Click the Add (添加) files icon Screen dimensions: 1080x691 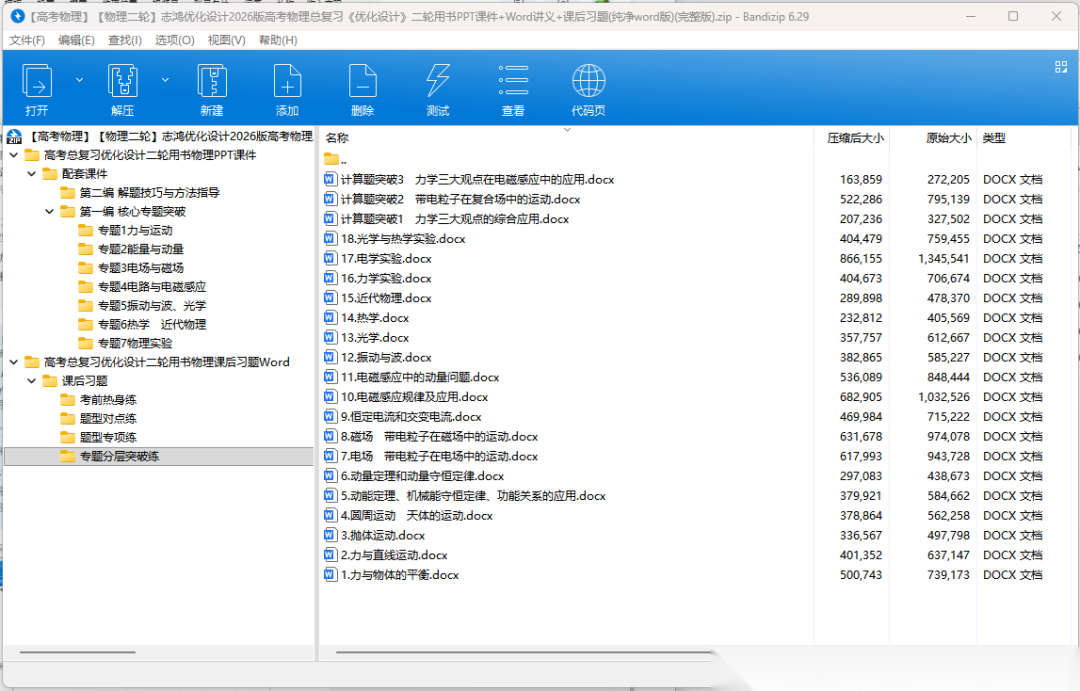[287, 82]
